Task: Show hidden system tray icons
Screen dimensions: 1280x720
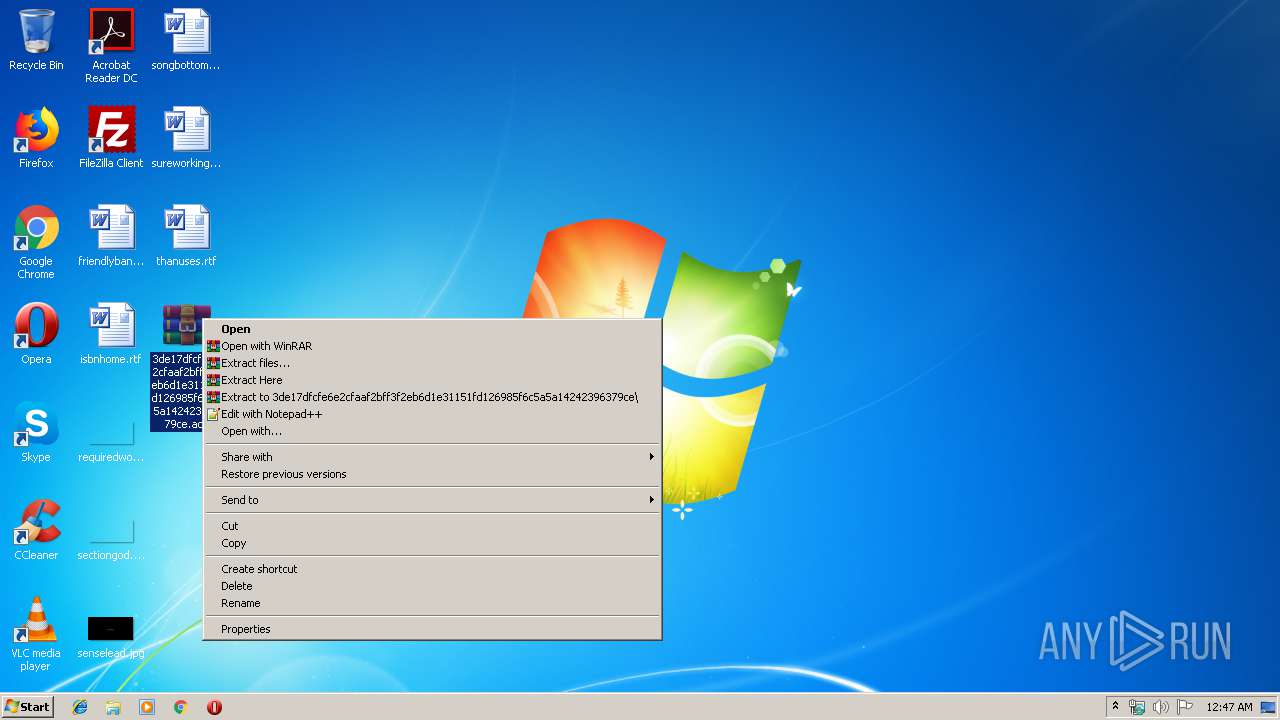Action: (1115, 707)
